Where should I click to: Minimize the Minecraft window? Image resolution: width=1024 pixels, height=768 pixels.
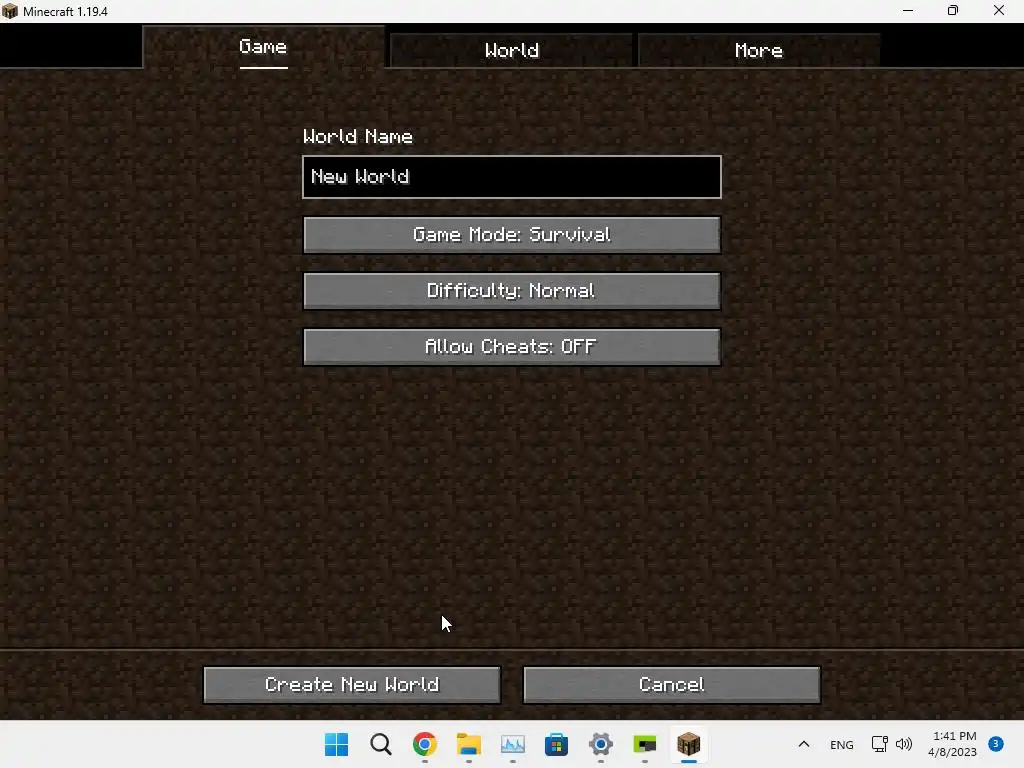(908, 10)
